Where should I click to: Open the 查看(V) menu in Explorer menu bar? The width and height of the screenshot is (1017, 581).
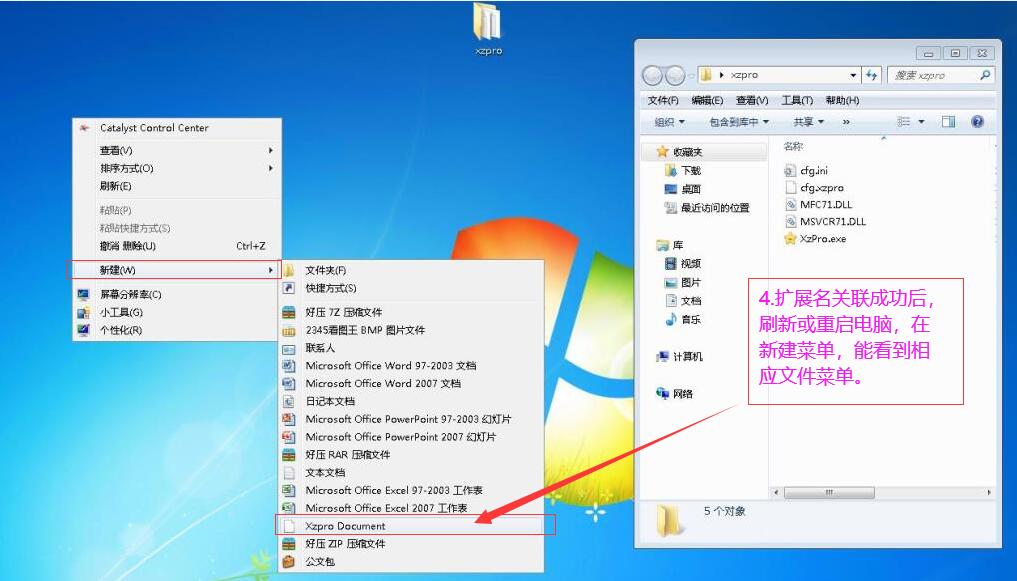tap(752, 100)
